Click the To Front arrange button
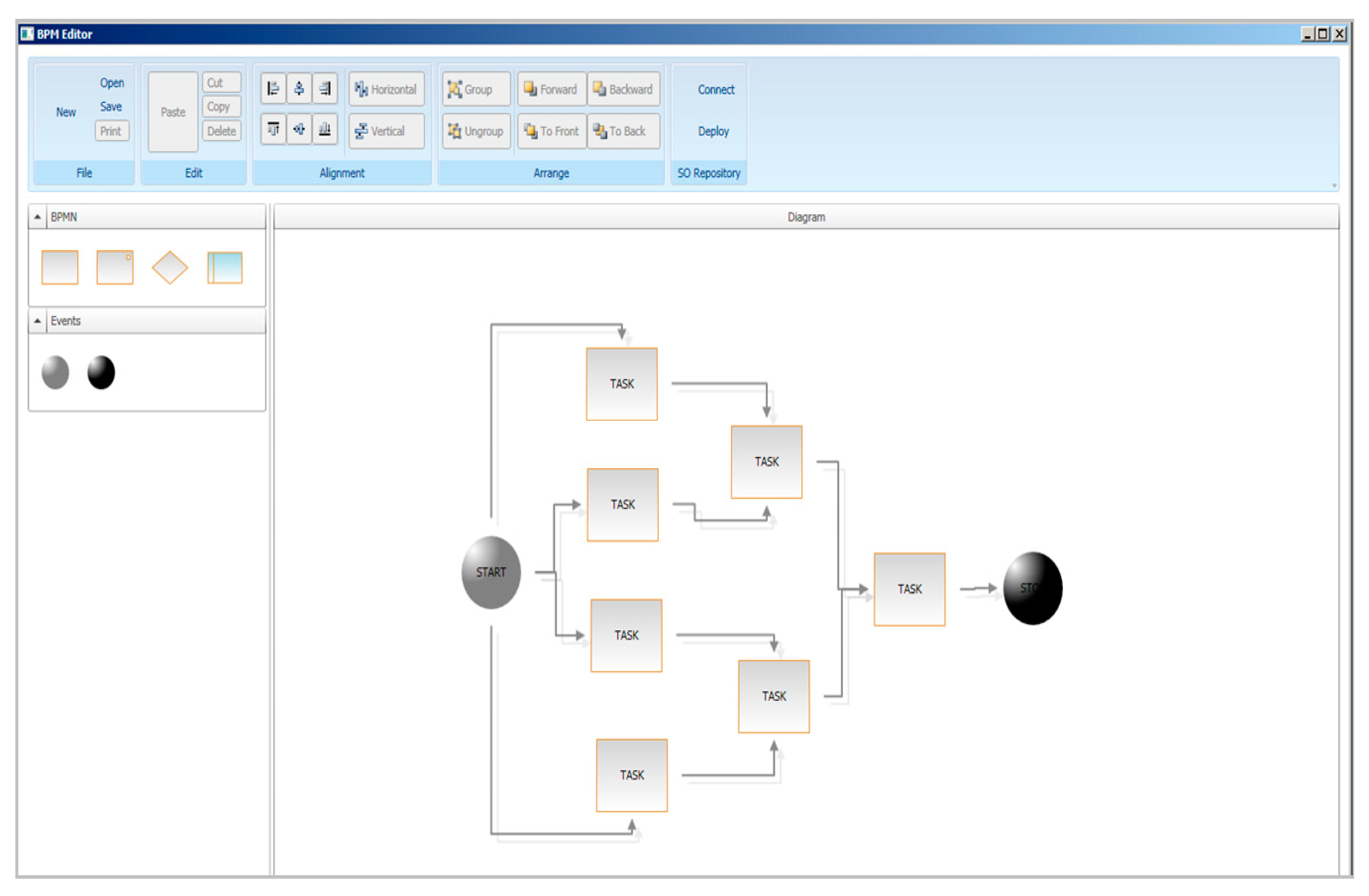The height and width of the screenshot is (896, 1369). pos(551,131)
